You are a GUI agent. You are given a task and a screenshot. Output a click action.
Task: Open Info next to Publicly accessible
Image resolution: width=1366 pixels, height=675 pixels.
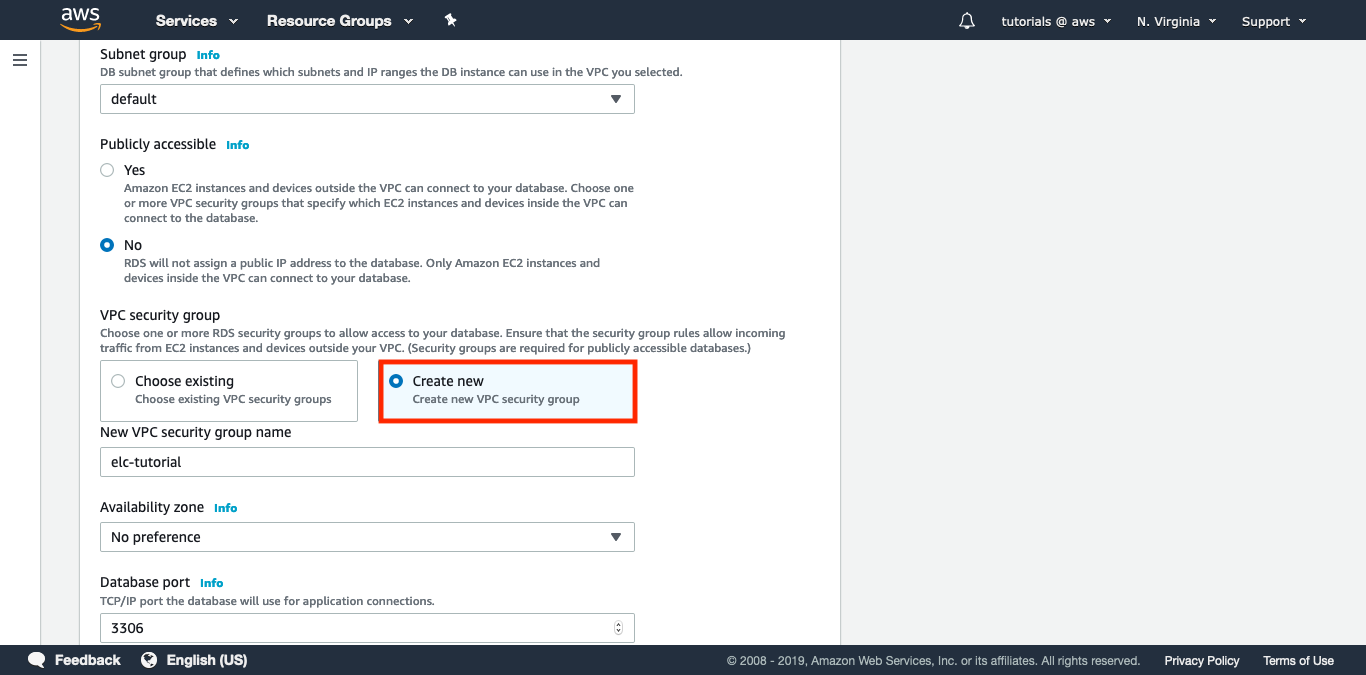point(238,145)
